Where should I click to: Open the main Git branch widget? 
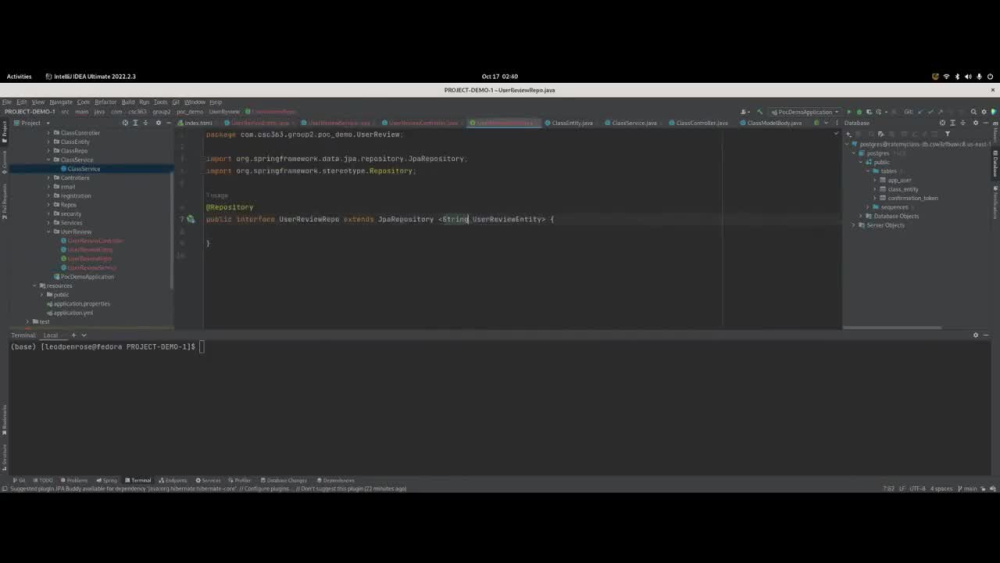(x=967, y=489)
